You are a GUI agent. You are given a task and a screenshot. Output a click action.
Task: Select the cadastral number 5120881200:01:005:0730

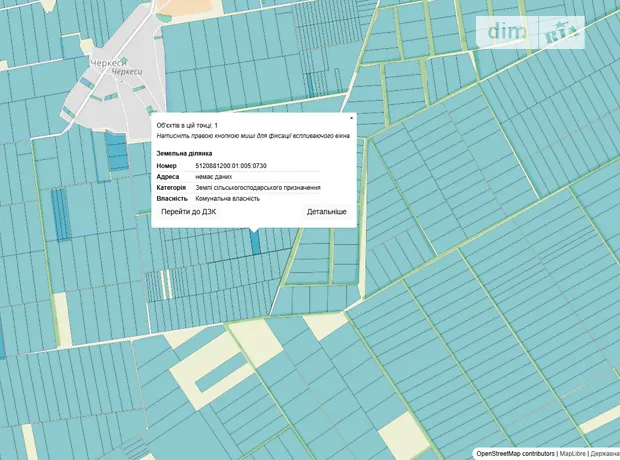point(230,165)
